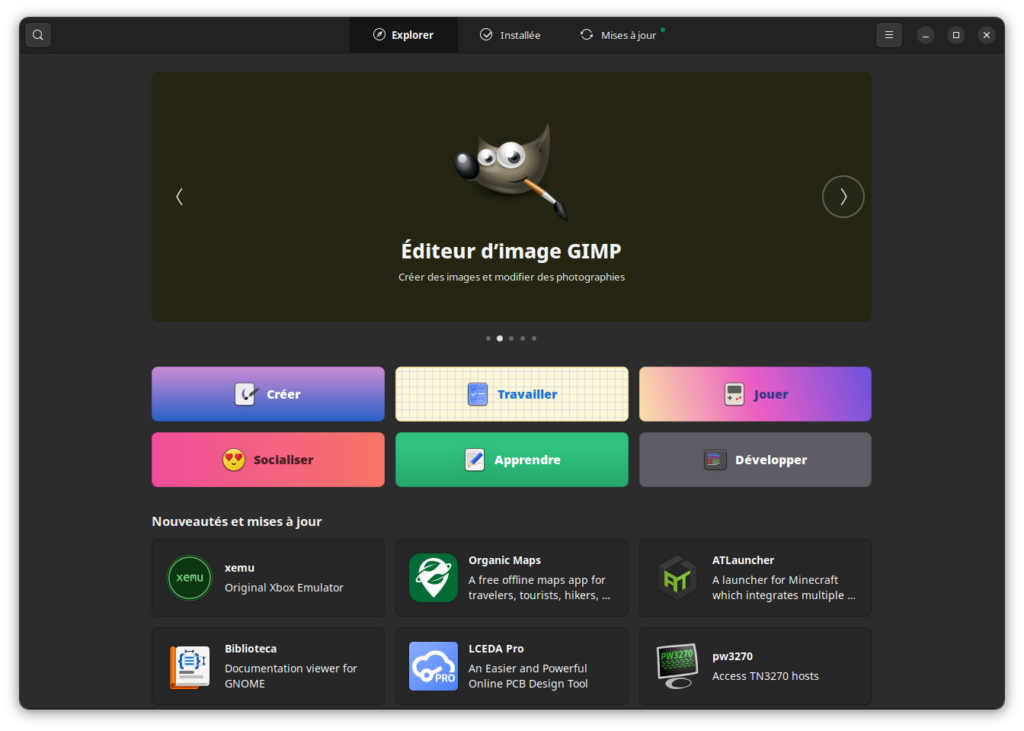Open the Créer category
Screen dimensions: 1024x731
(x=268, y=394)
